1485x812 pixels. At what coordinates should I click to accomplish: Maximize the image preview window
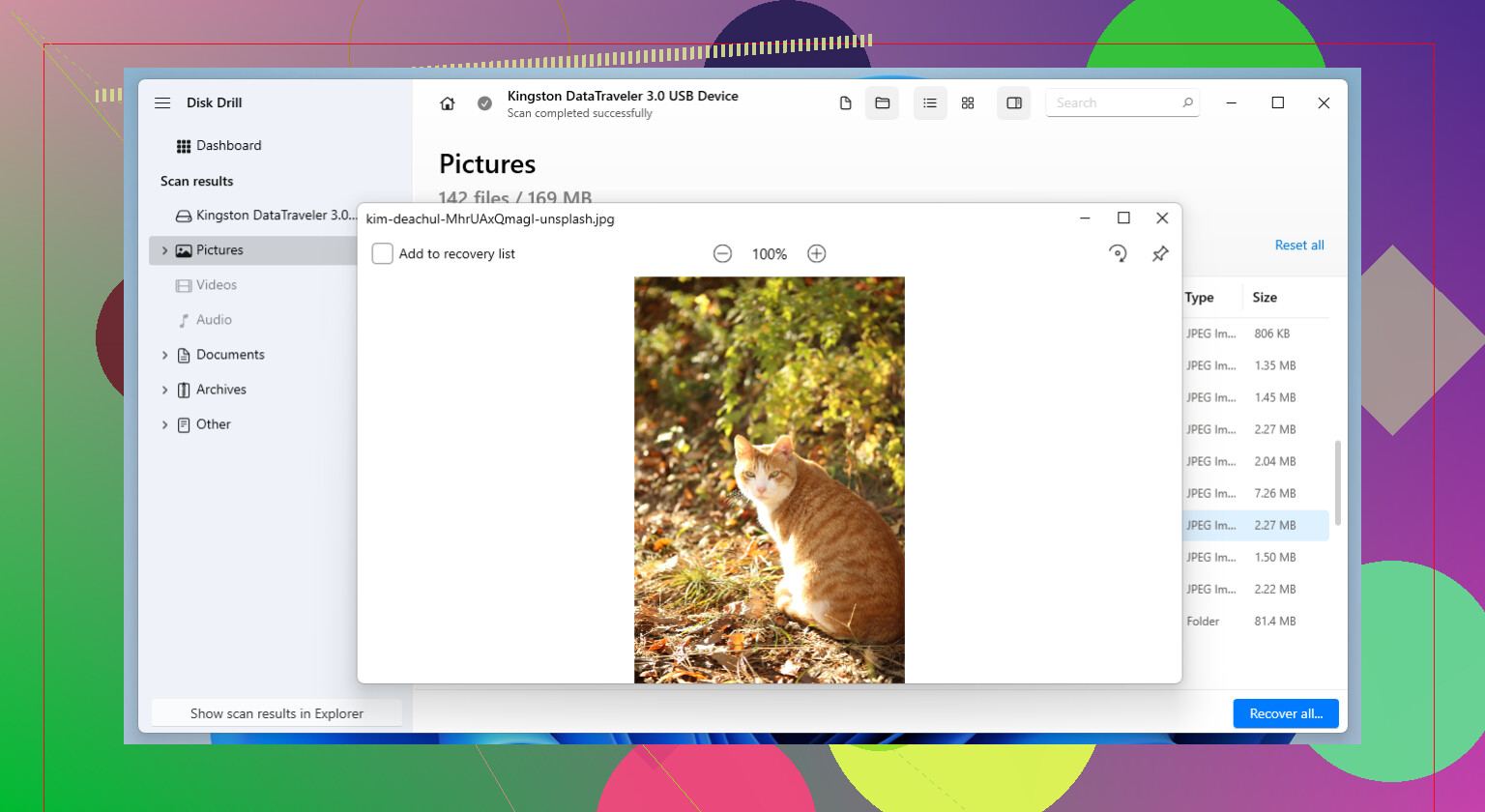coord(1123,218)
